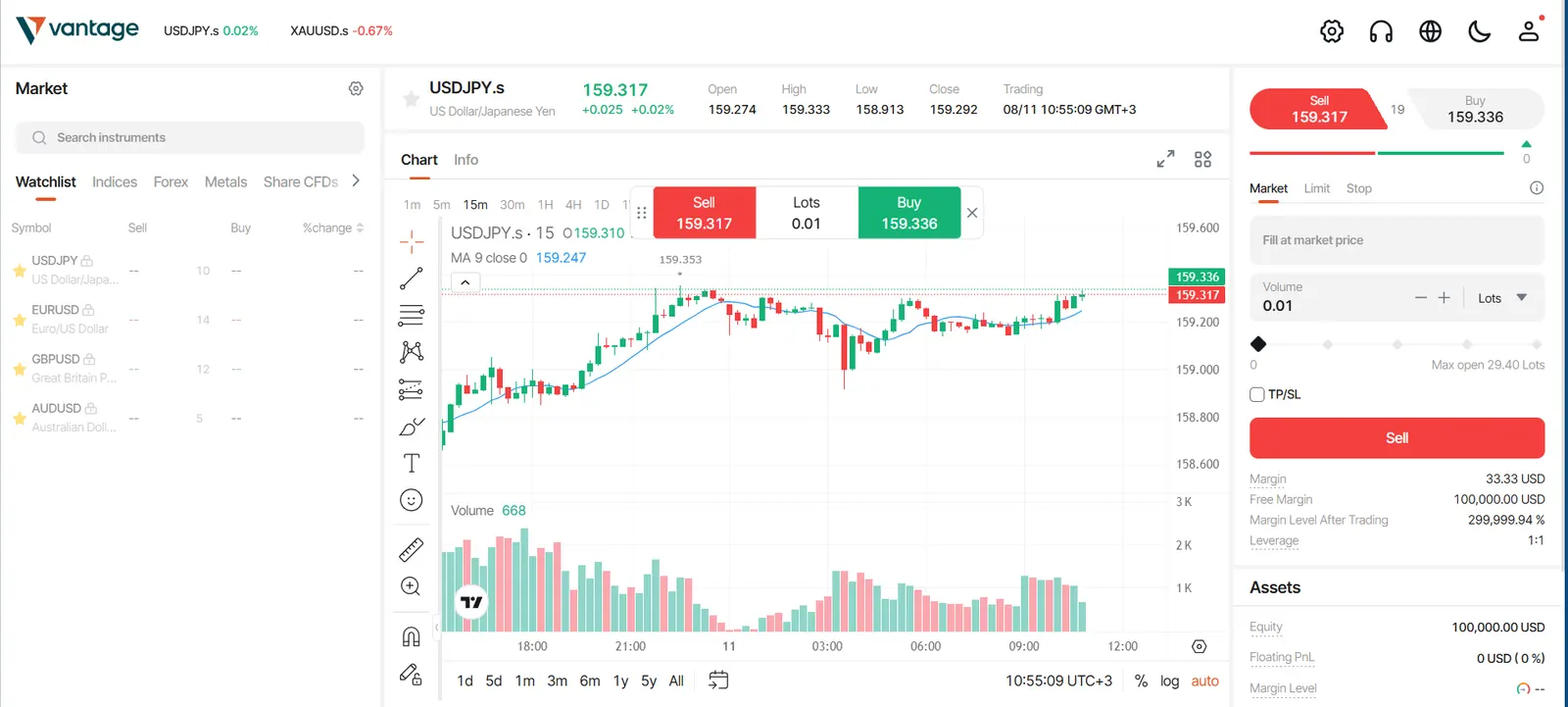
Task: Expand more watchlist categories chevron
Action: pos(356,180)
